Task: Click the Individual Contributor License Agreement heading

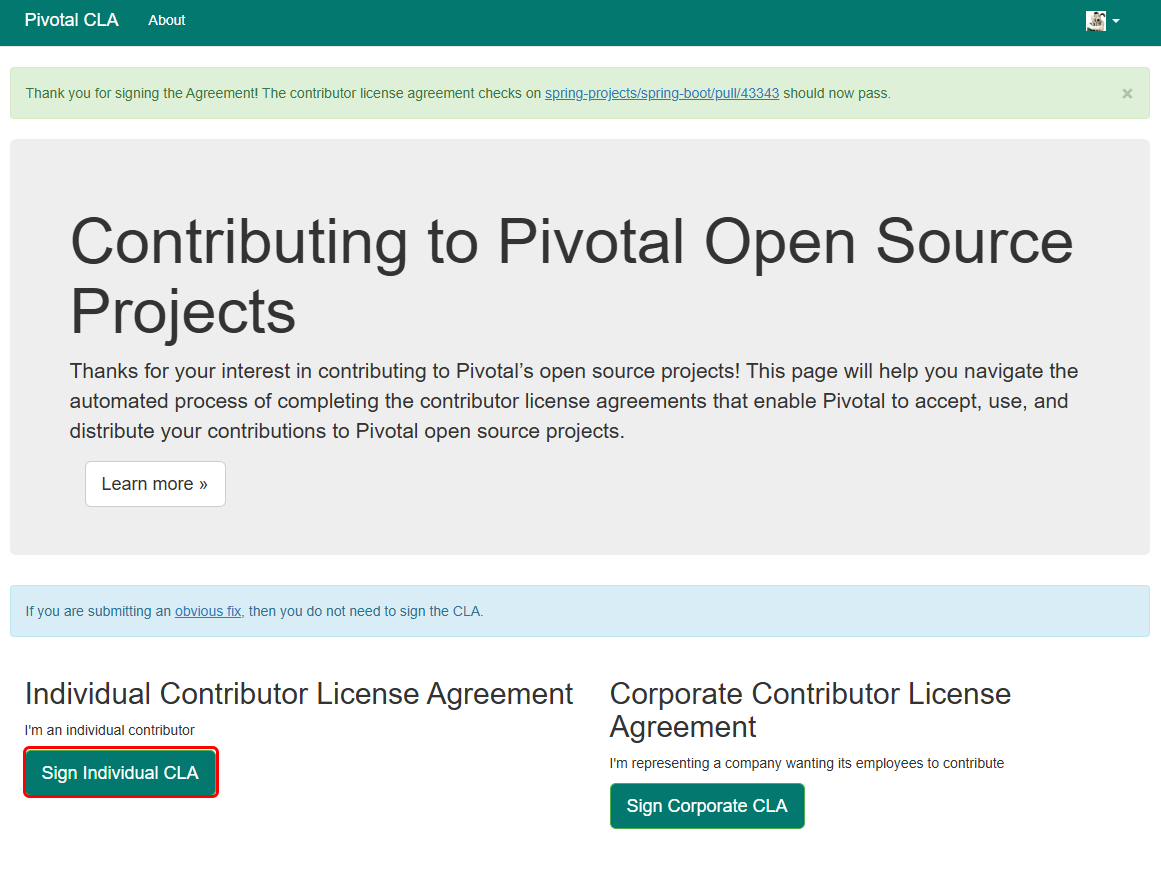Action: pyautogui.click(x=299, y=694)
